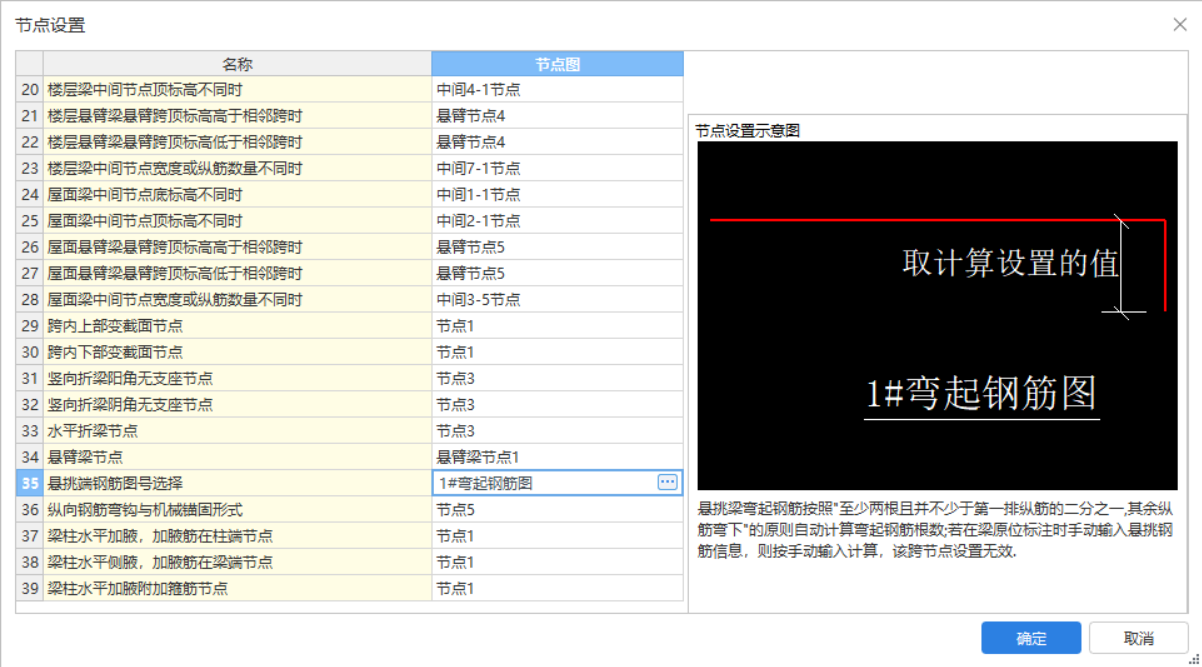Select row 屋面梁中间节点顶标高不同时
Viewport: 1202px width, 667px height.
coord(237,221)
